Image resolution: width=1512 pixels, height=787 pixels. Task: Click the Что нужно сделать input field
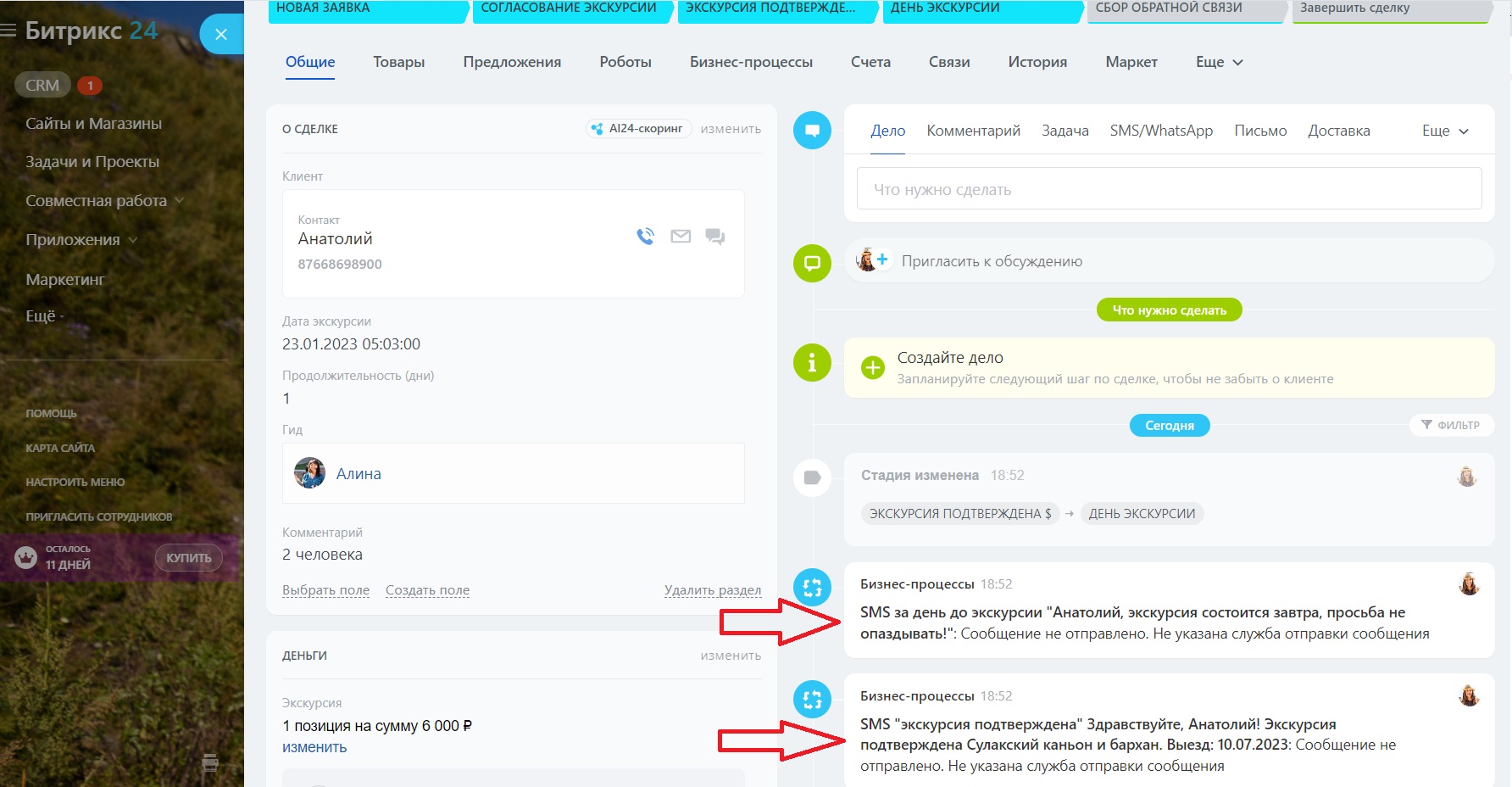pos(1169,189)
